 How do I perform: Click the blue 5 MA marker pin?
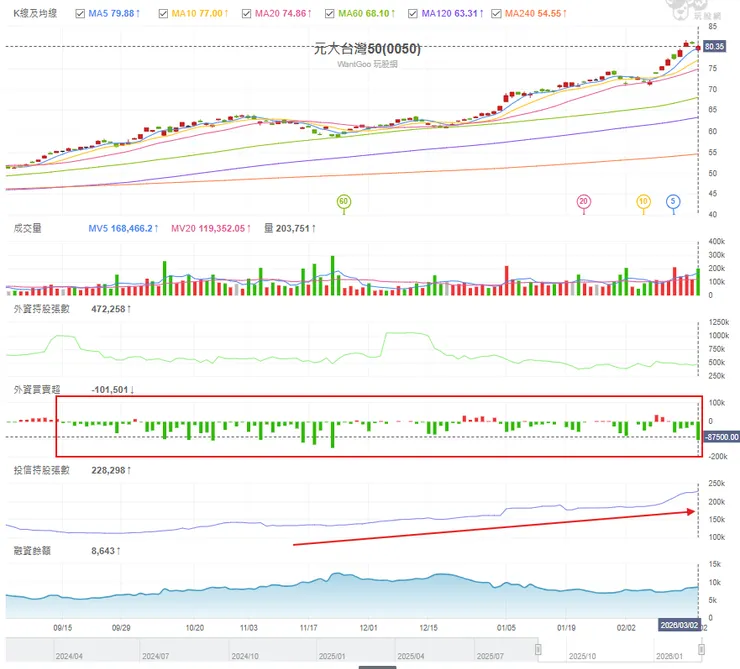[673, 202]
